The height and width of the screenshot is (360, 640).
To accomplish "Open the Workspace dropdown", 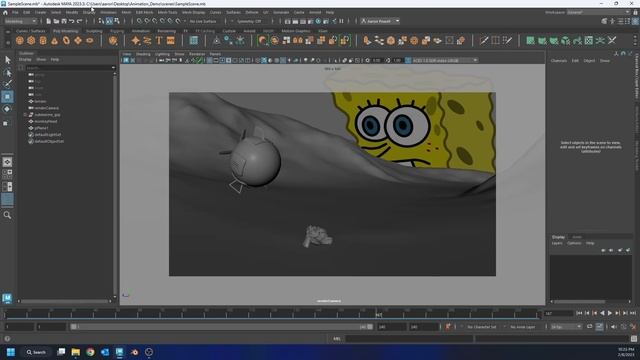I will tap(598, 12).
